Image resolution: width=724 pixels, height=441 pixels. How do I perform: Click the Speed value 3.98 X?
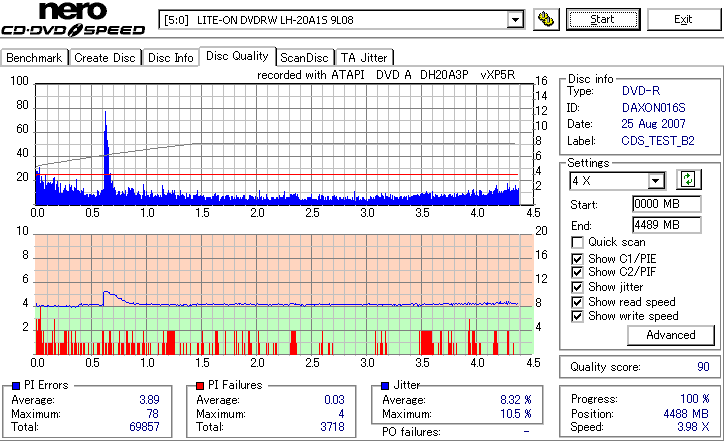[694, 427]
